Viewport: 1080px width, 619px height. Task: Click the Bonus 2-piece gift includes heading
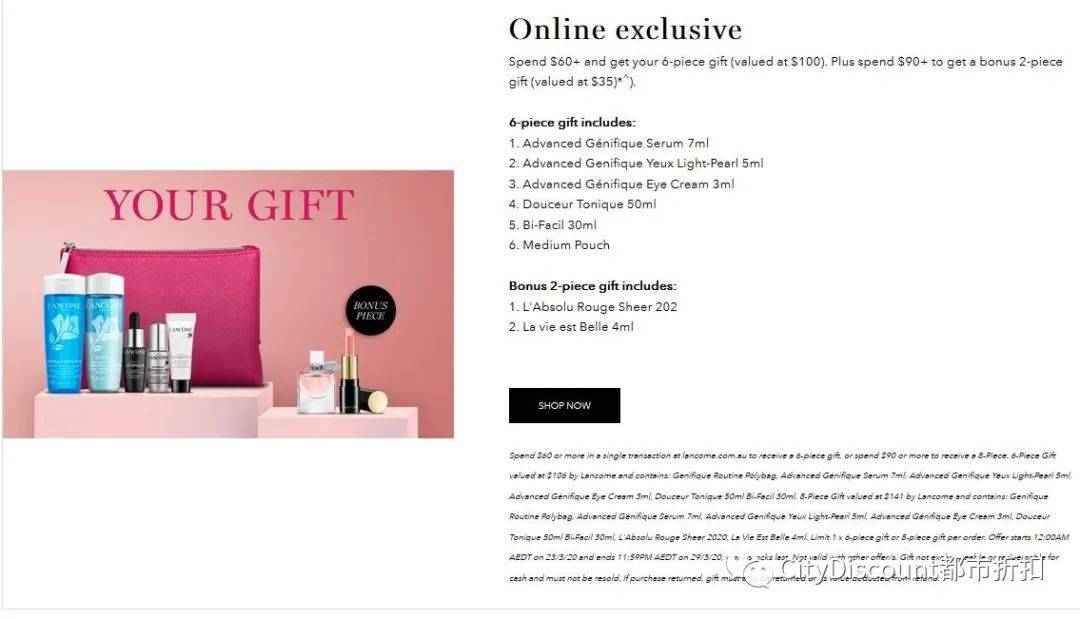click(x=593, y=286)
